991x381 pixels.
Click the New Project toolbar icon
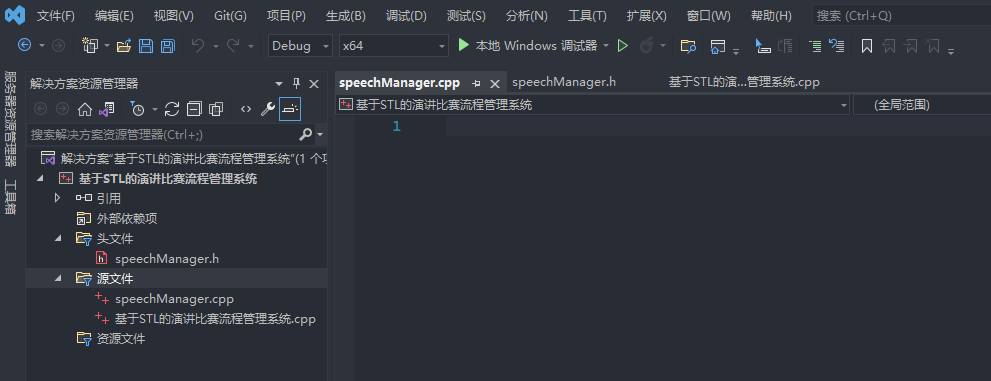pos(91,45)
